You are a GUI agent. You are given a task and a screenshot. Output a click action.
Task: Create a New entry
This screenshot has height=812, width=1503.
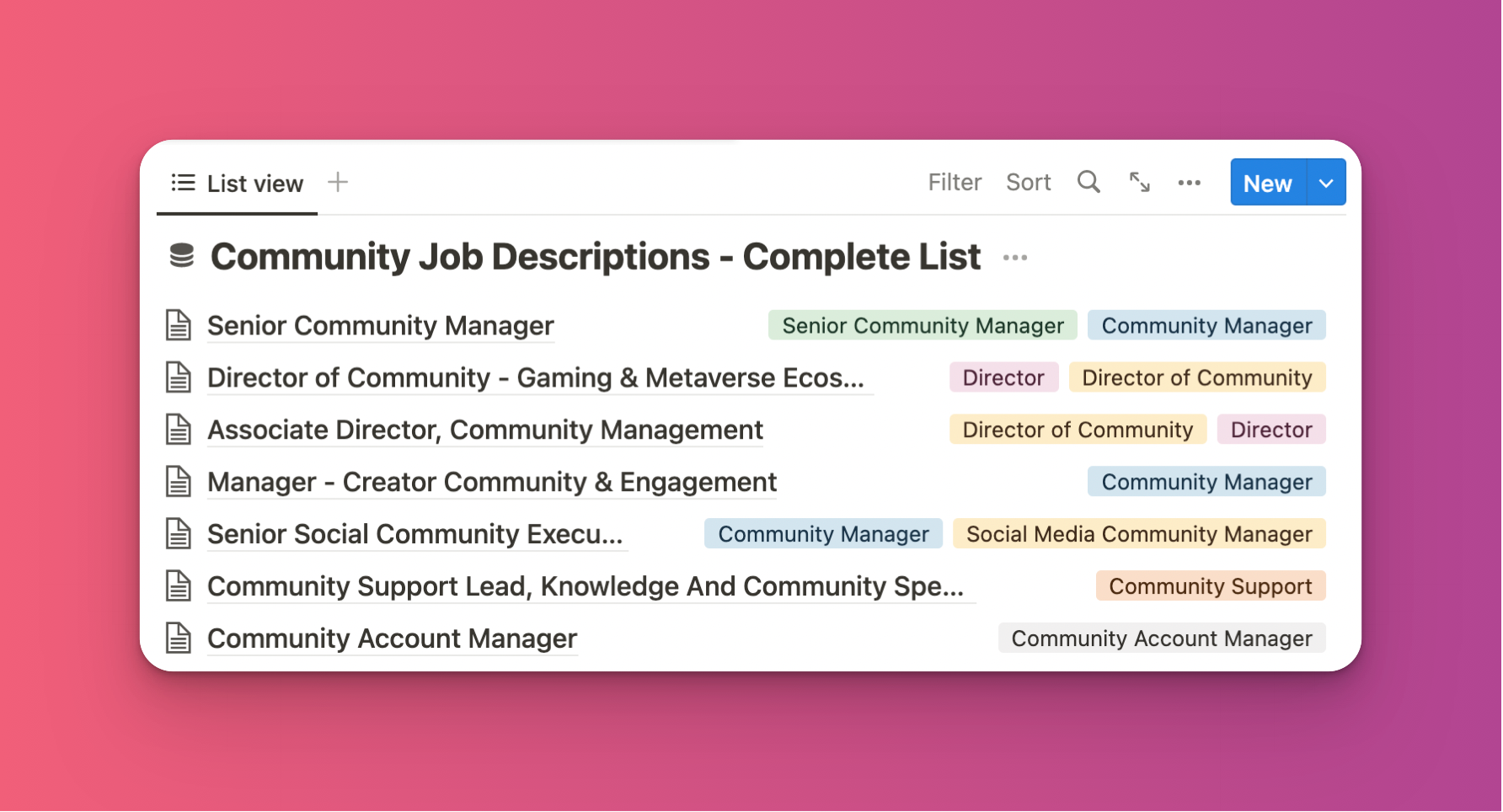pyautogui.click(x=1268, y=183)
